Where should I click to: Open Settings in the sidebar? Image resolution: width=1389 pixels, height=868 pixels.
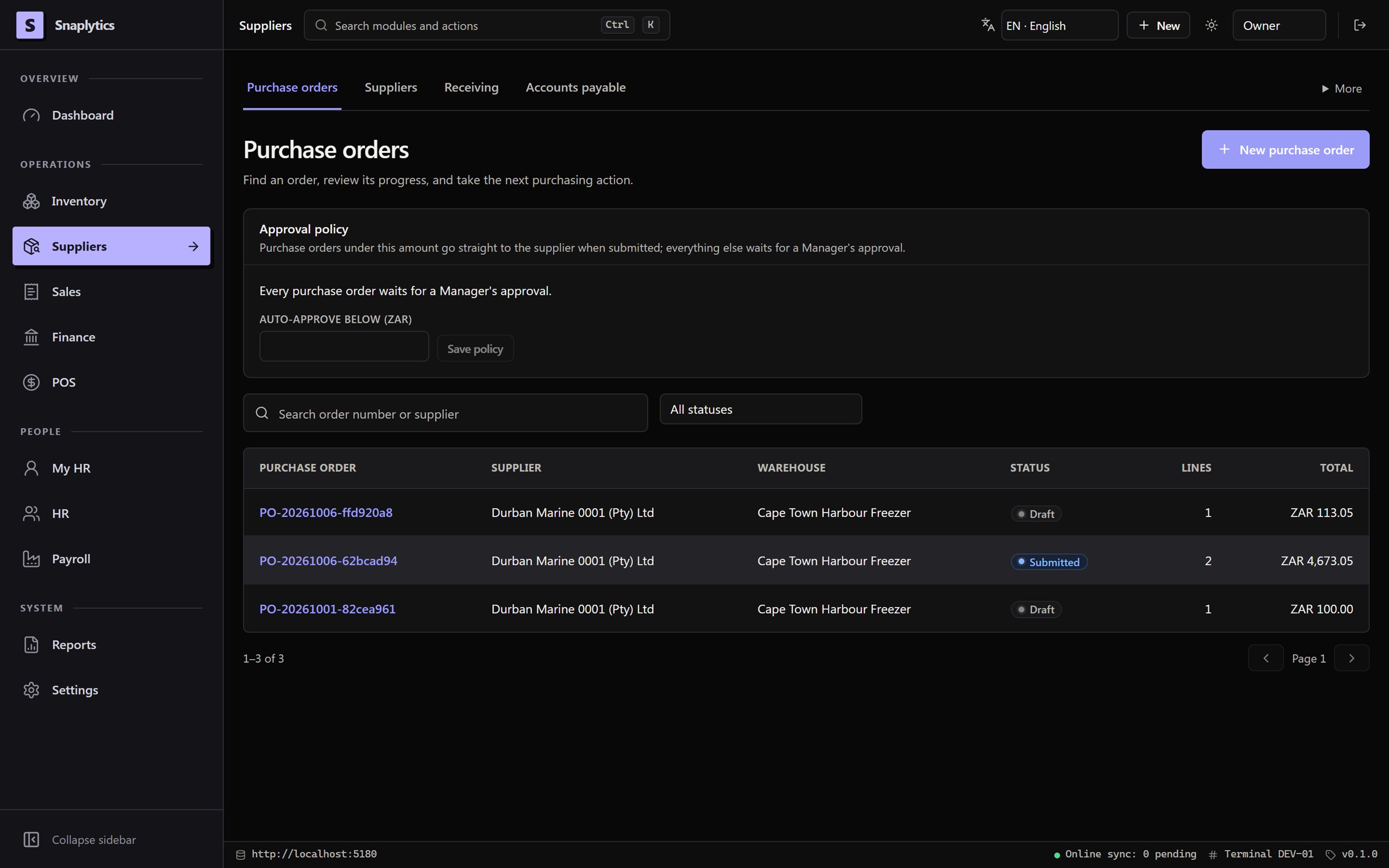[111, 690]
